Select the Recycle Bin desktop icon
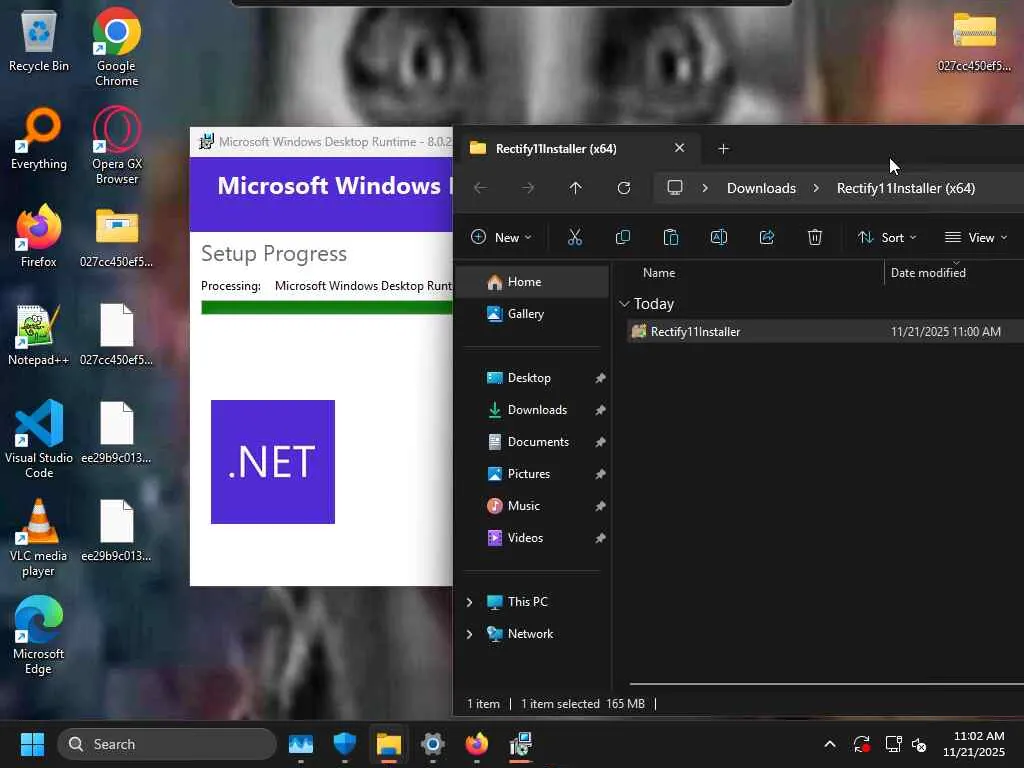 click(39, 42)
